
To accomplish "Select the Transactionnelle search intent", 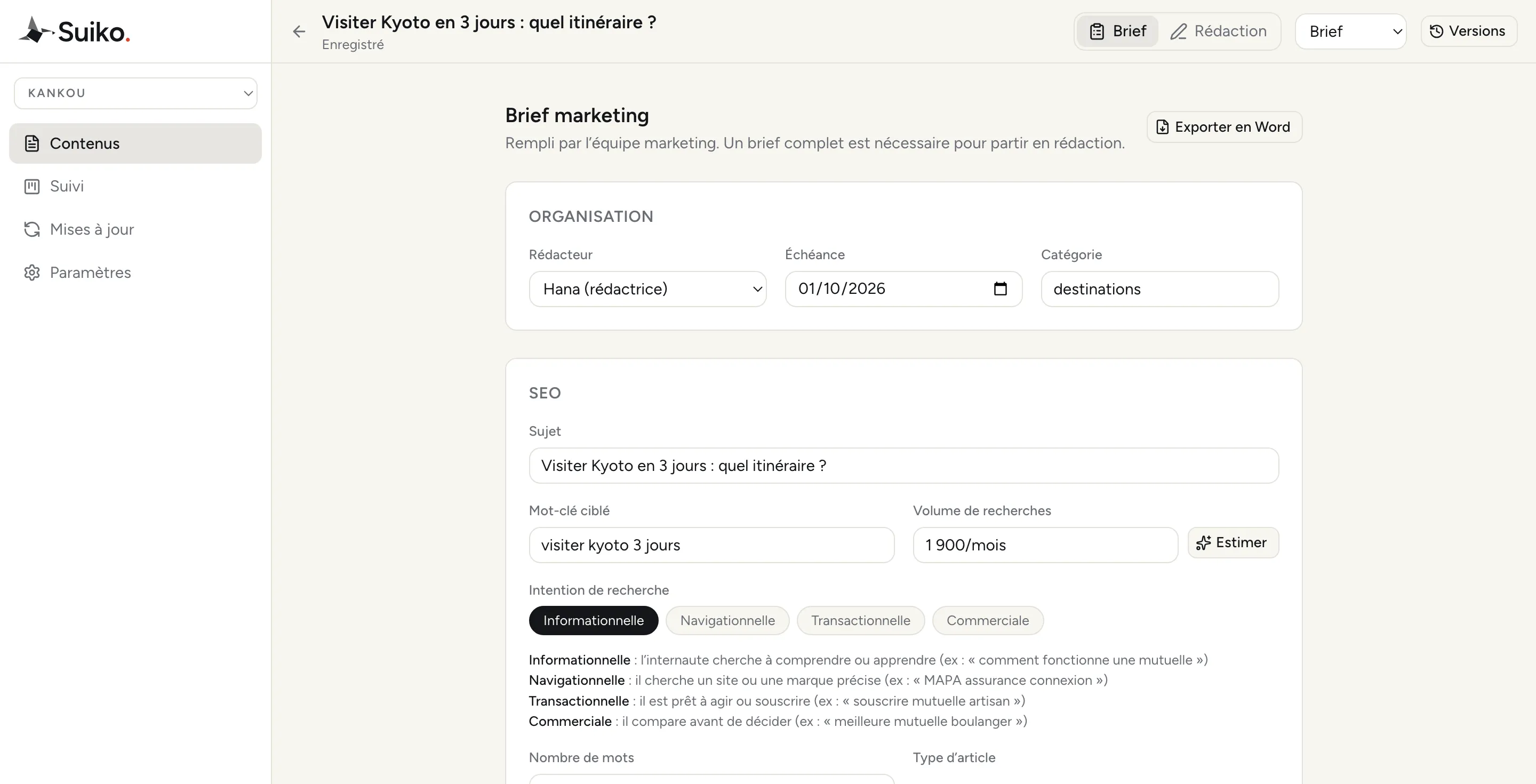I will tap(860, 621).
